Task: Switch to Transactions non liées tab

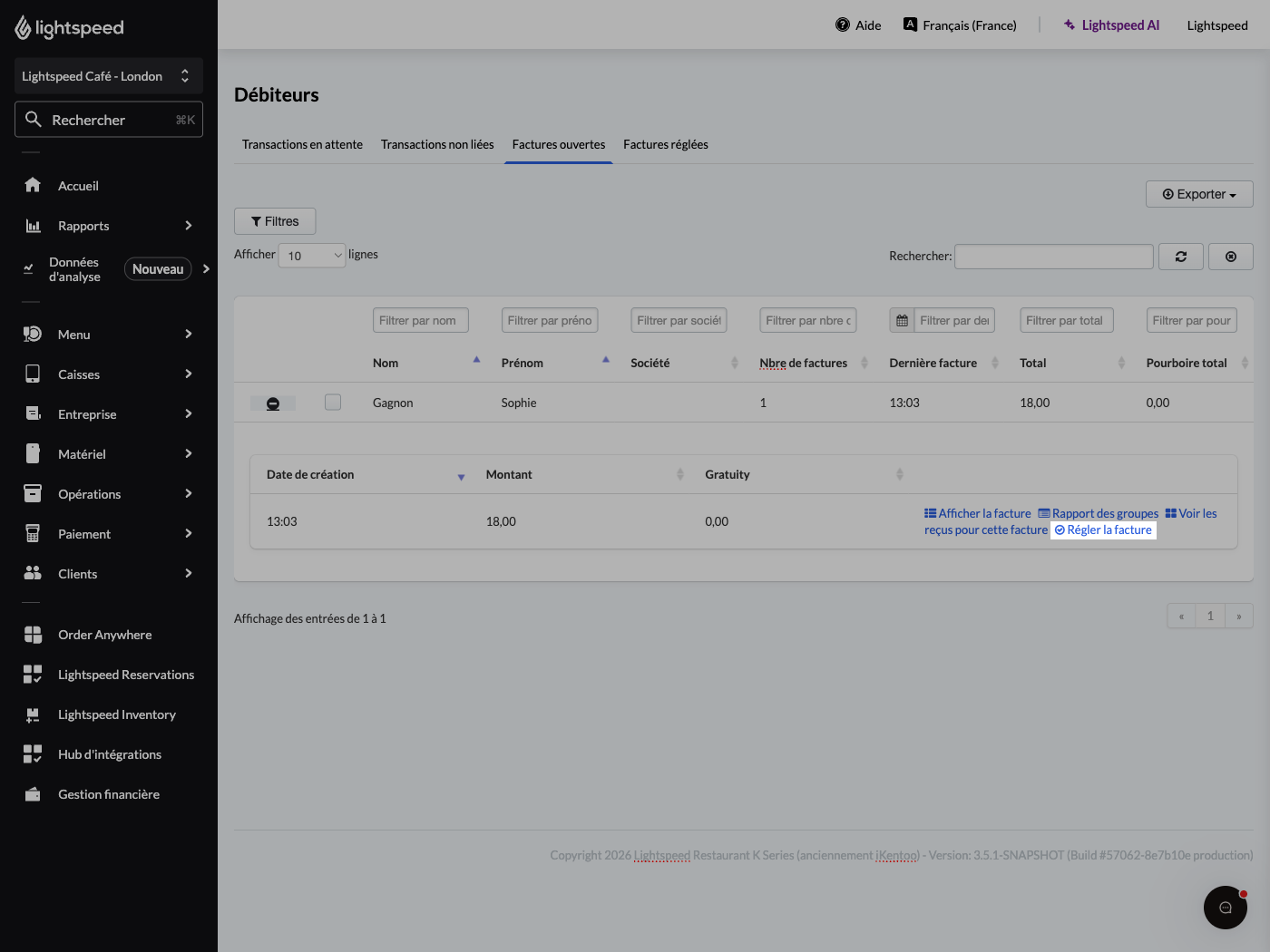Action: coord(437,144)
